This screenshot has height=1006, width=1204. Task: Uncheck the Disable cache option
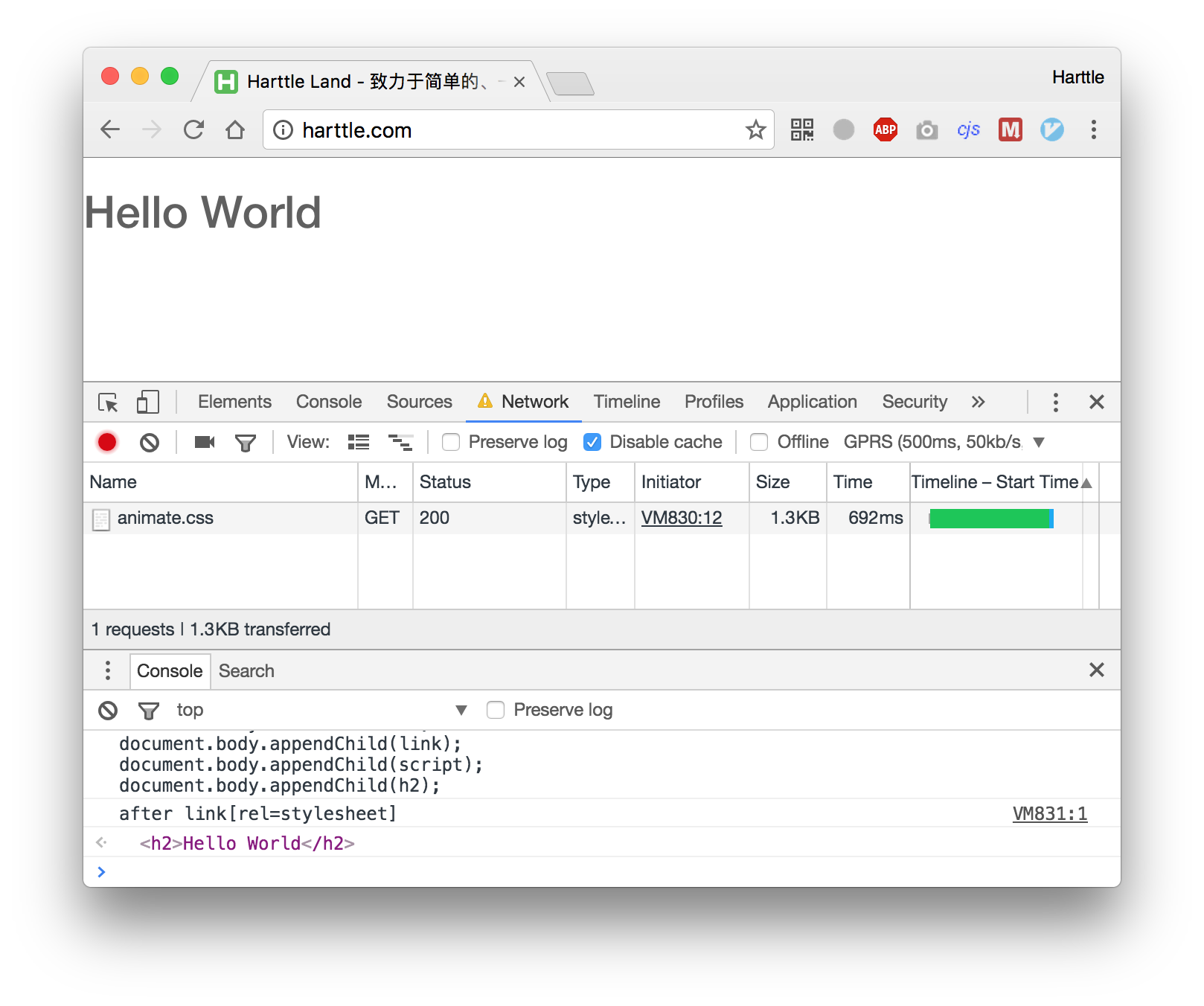592,441
